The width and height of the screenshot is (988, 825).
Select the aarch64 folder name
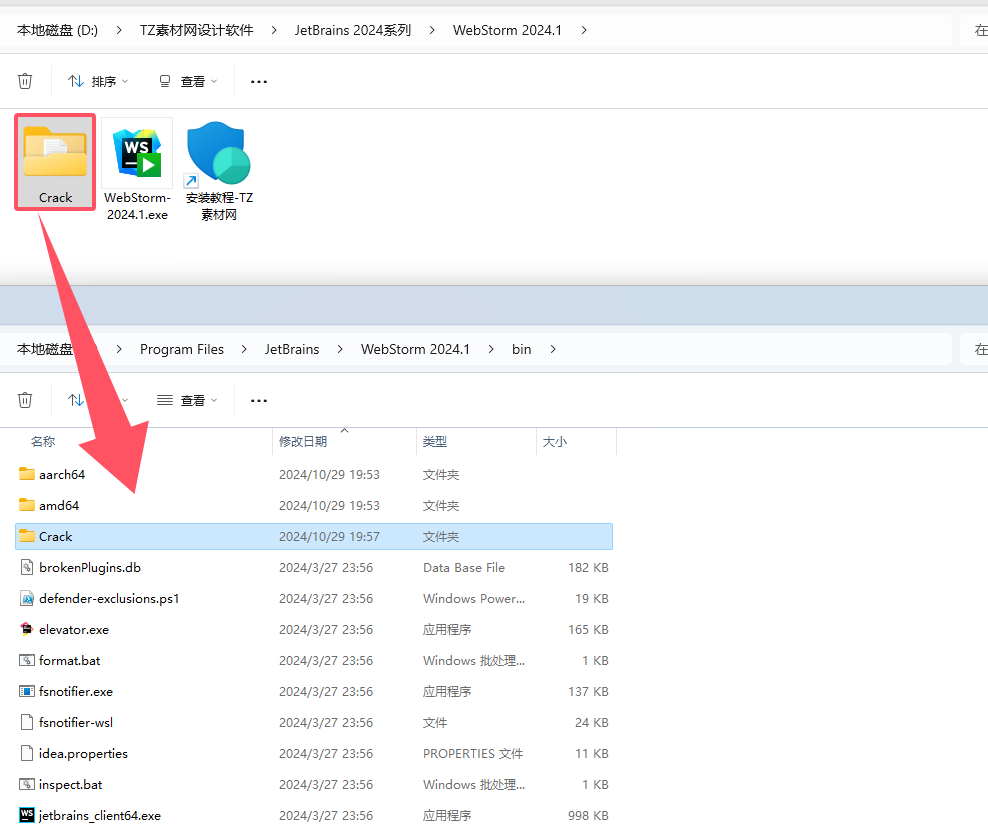tap(62, 475)
